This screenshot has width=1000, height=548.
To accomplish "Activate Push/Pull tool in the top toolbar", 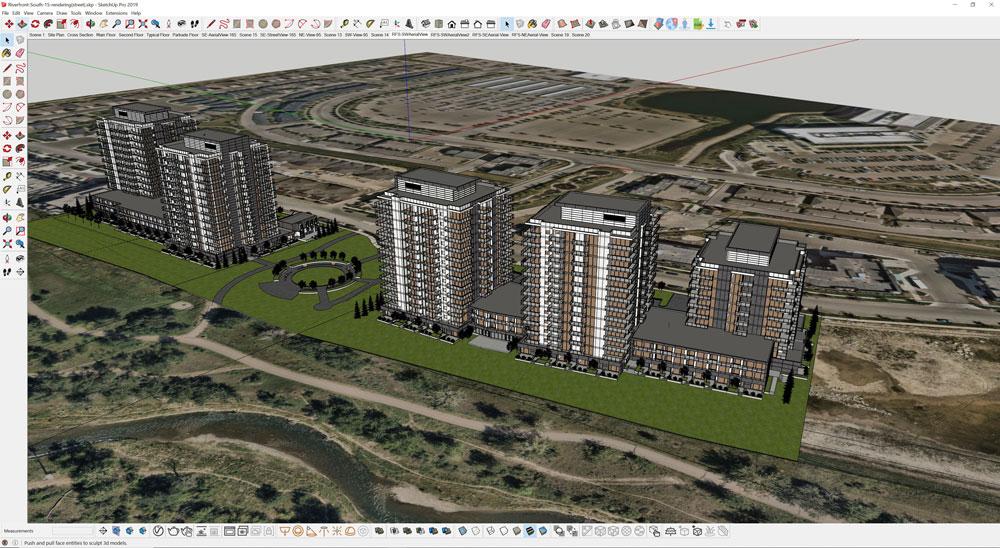I will coord(22,23).
